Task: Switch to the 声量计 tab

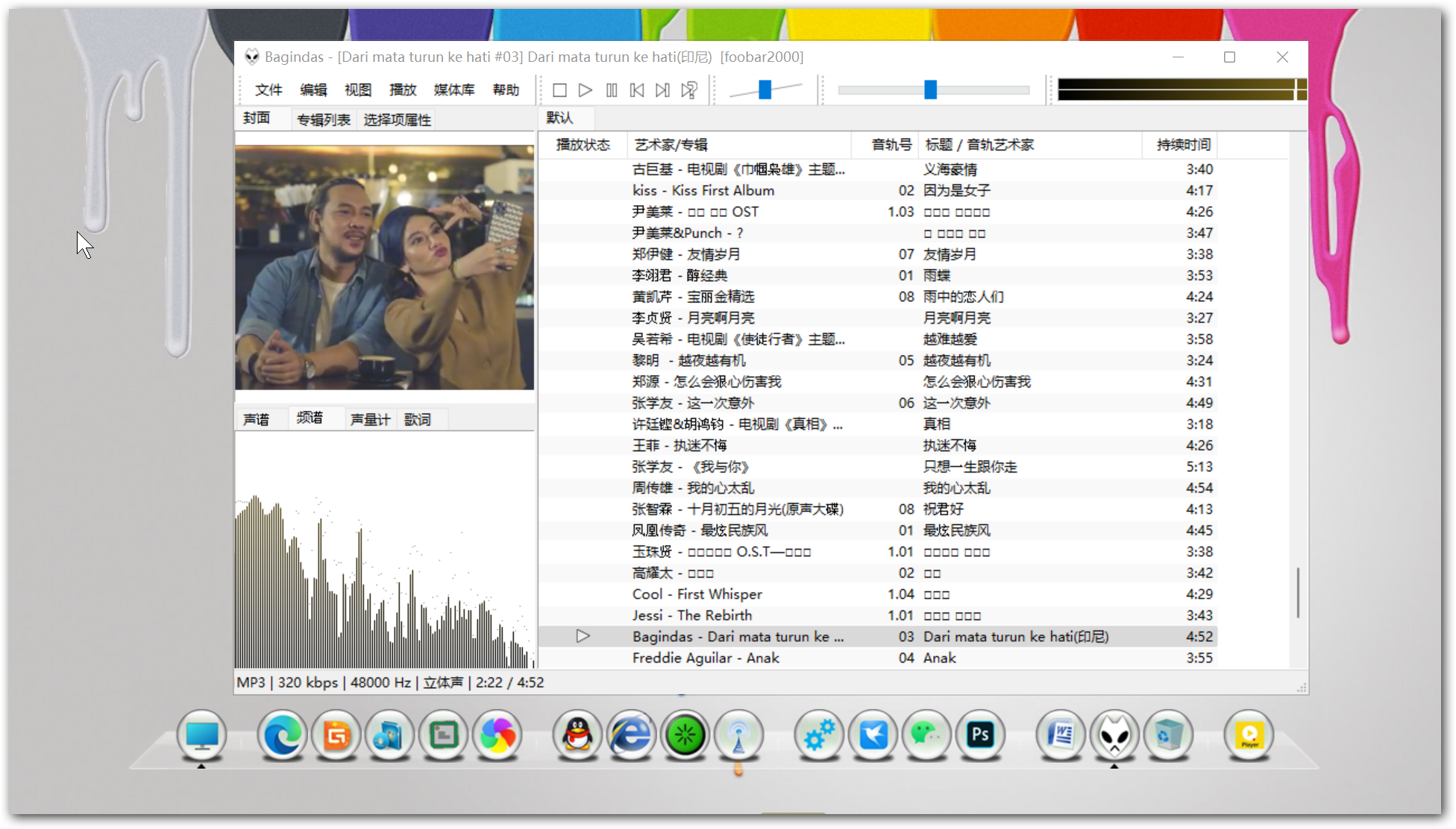Action: pyautogui.click(x=371, y=420)
